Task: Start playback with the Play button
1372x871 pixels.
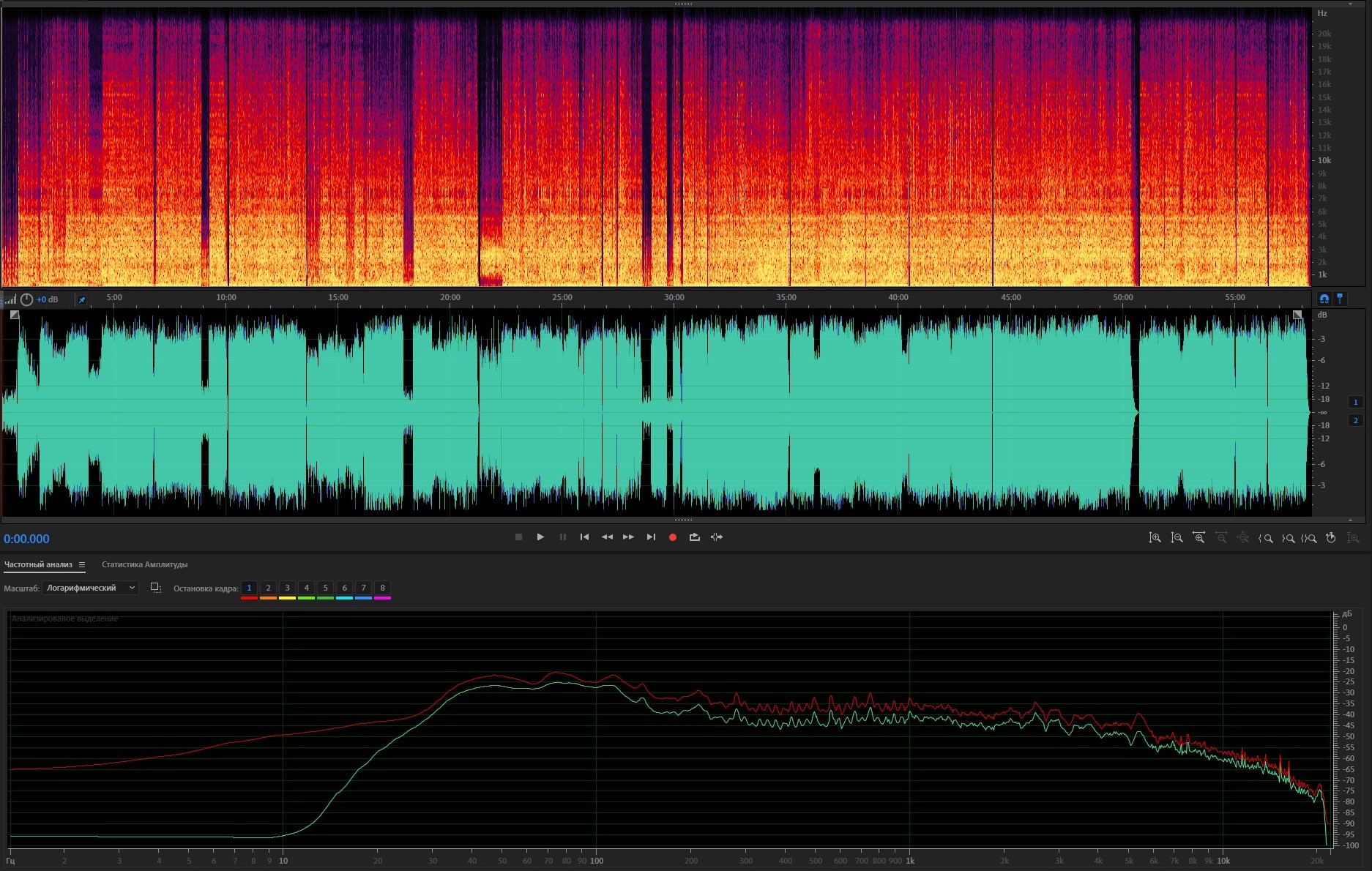Action: click(x=540, y=537)
